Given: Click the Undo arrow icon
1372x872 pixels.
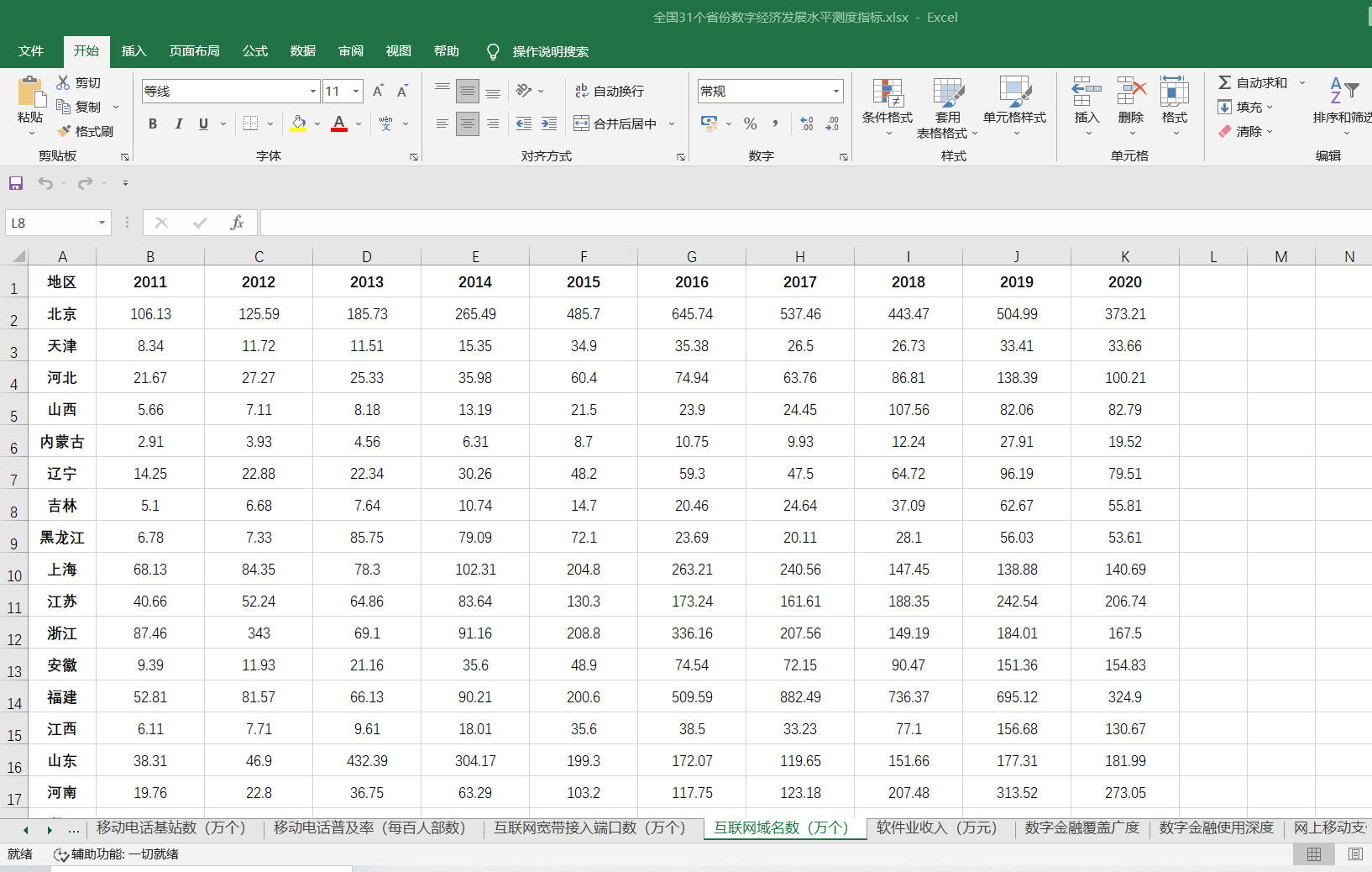Looking at the screenshot, I should click(45, 183).
